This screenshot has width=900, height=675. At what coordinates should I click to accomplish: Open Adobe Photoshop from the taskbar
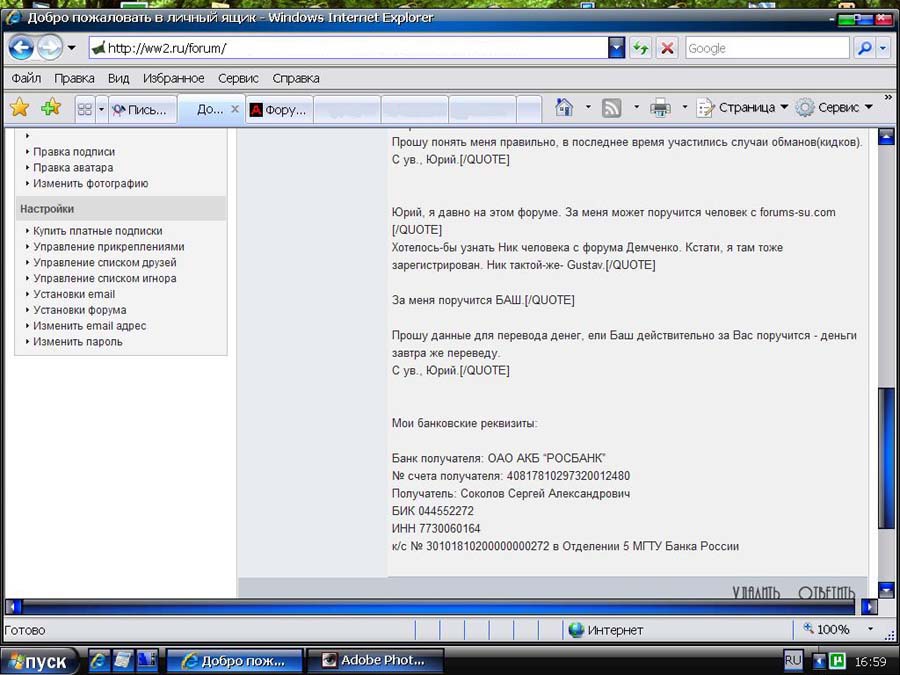point(372,661)
